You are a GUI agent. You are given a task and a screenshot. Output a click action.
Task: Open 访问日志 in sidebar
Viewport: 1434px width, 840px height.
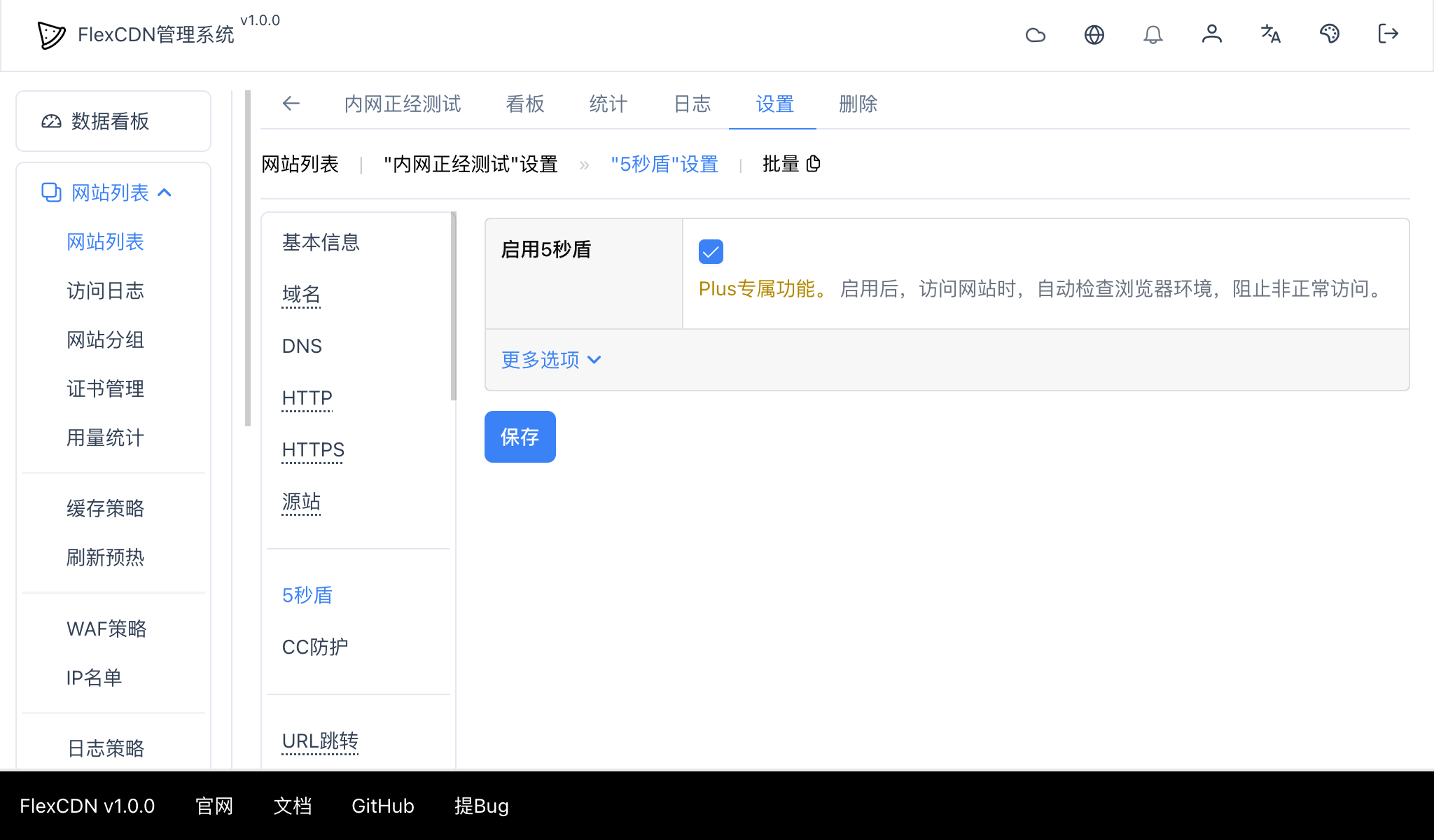point(105,291)
